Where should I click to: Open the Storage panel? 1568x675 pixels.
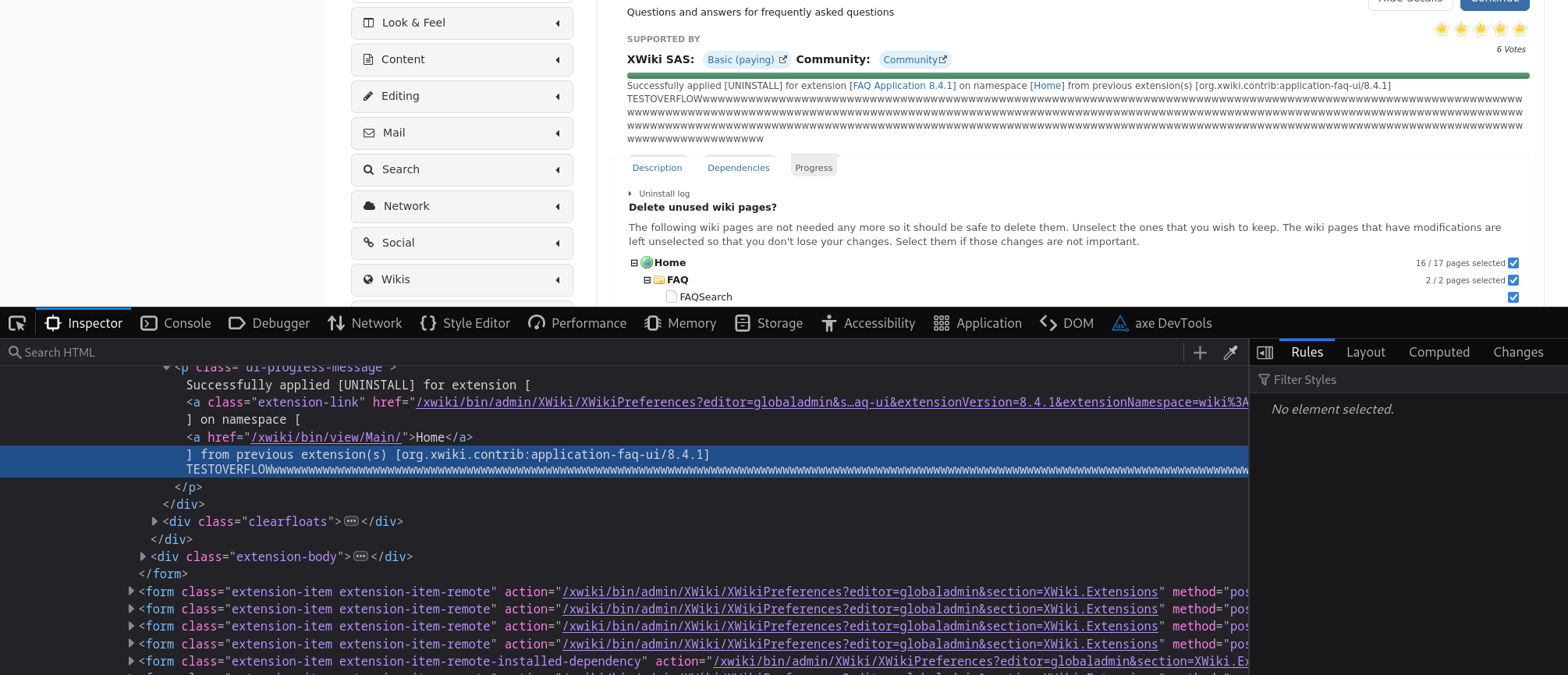click(768, 323)
